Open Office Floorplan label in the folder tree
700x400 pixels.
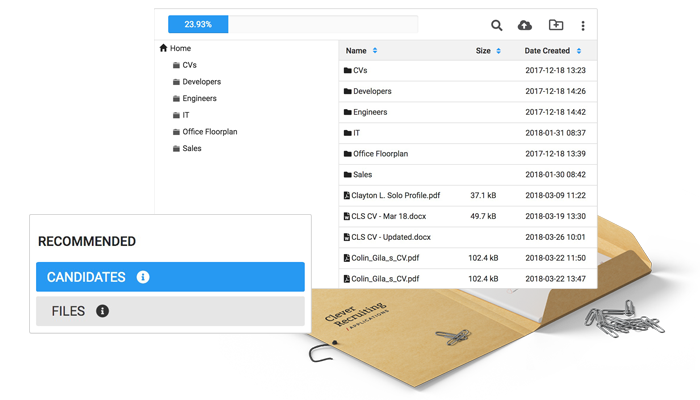(x=210, y=132)
